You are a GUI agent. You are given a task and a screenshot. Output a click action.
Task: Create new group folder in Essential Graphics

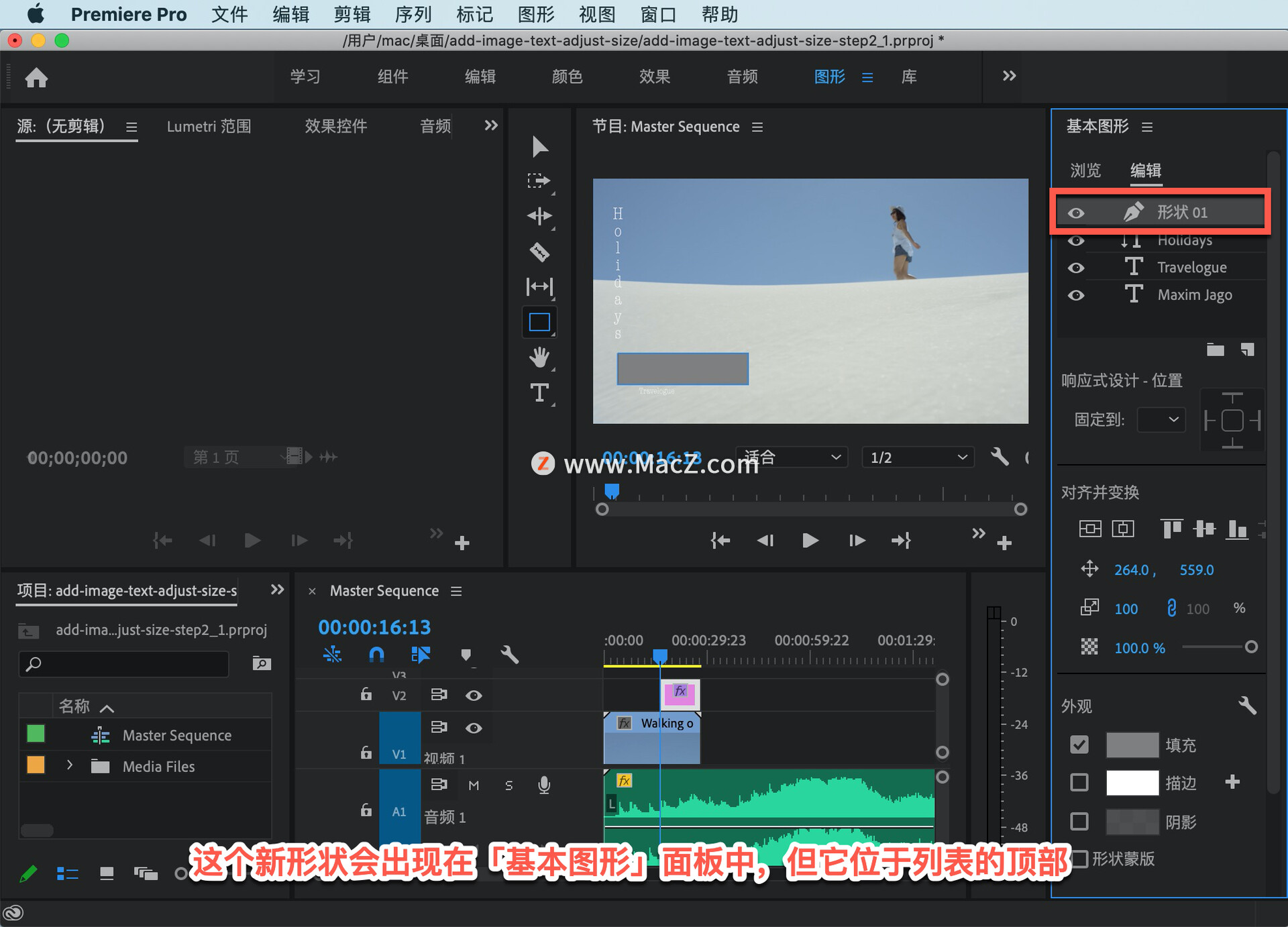(1215, 349)
